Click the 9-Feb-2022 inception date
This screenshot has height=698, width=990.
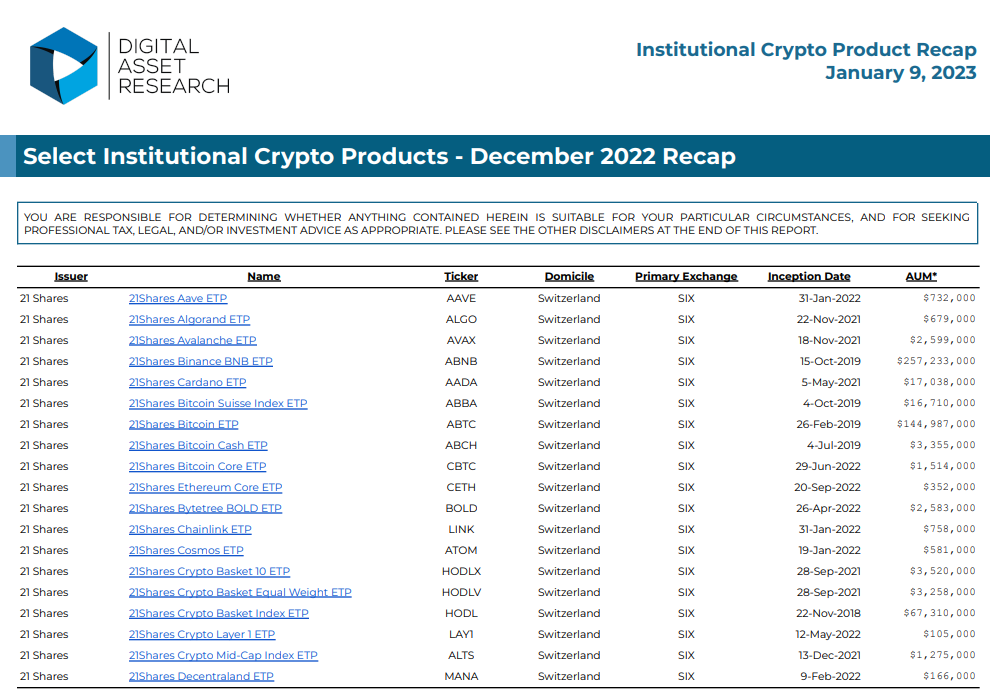[x=830, y=676]
